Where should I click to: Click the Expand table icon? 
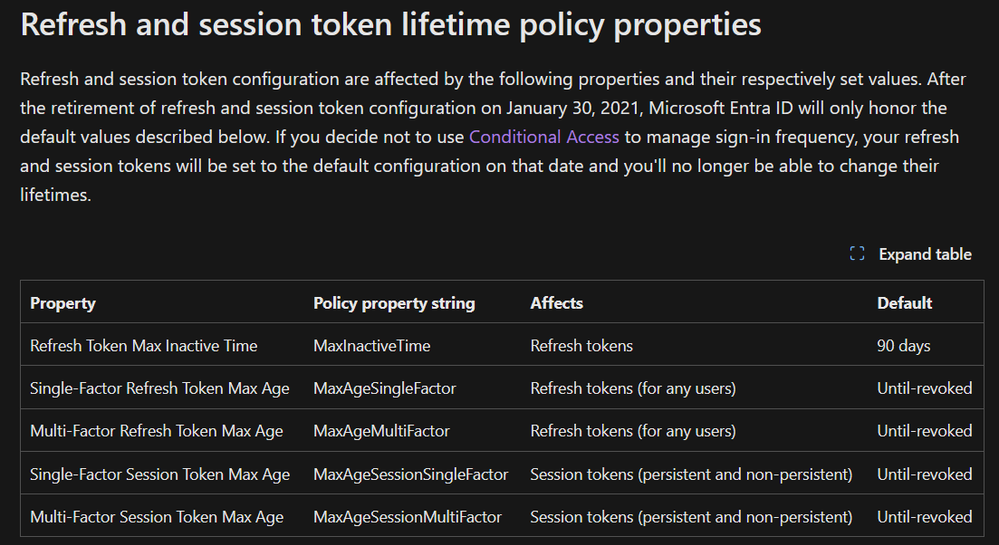pyautogui.click(x=856, y=254)
